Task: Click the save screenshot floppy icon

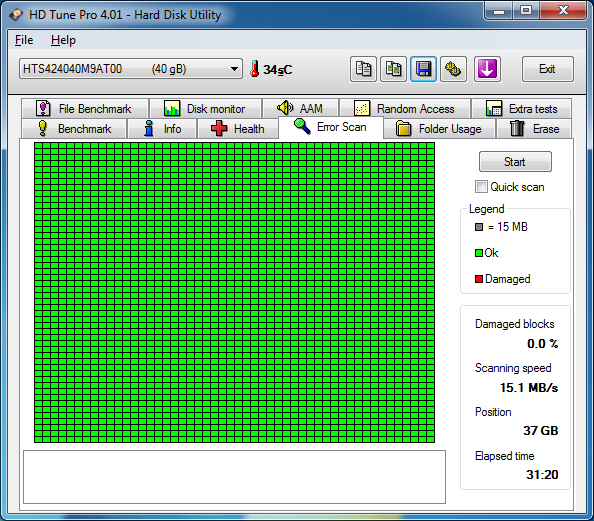Action: click(x=423, y=69)
